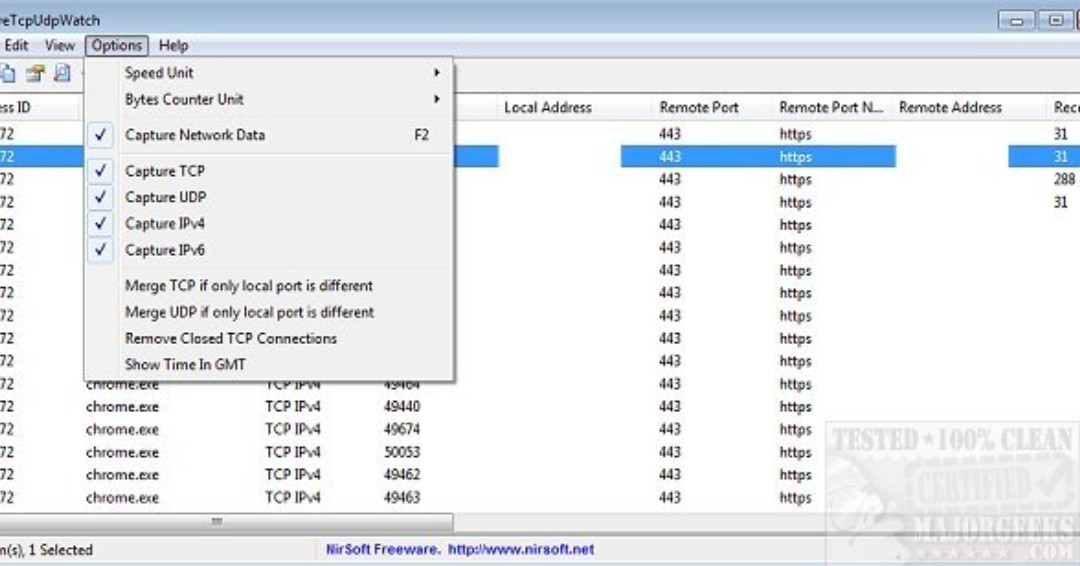The width and height of the screenshot is (1080, 566).
Task: Click 443 in the highlighted selected row
Action: [669, 157]
